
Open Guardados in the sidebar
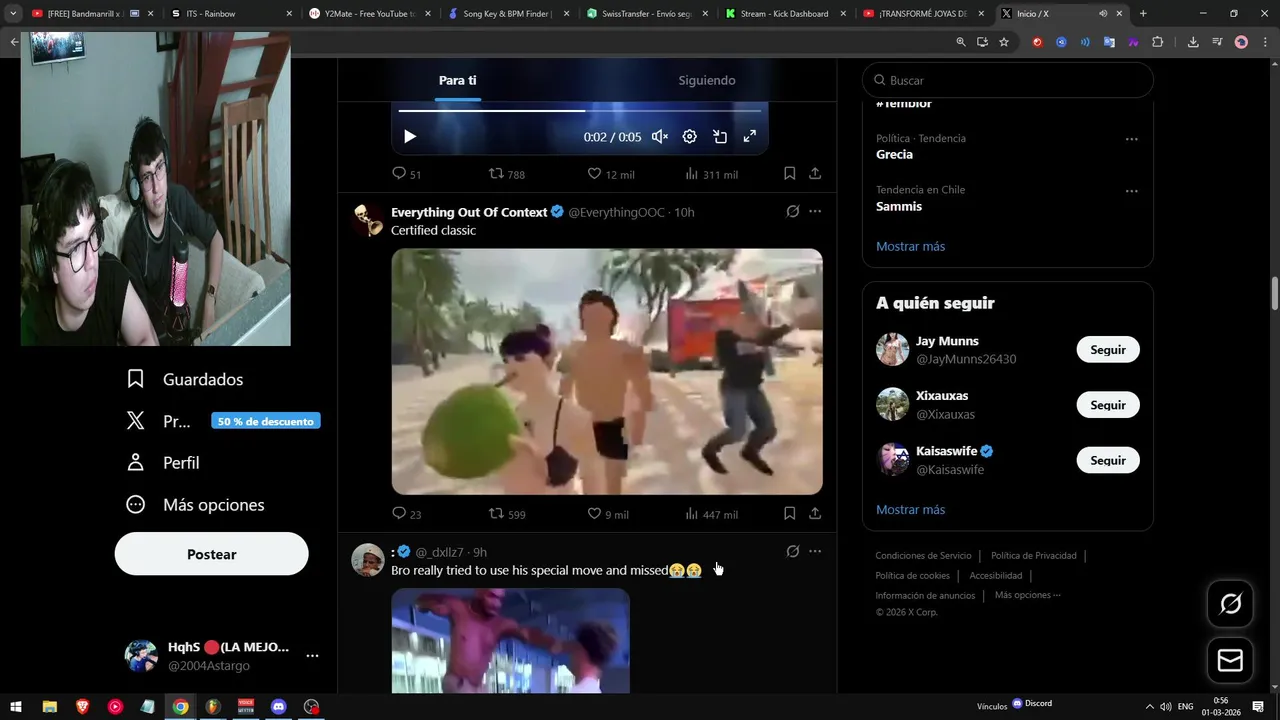(185, 379)
